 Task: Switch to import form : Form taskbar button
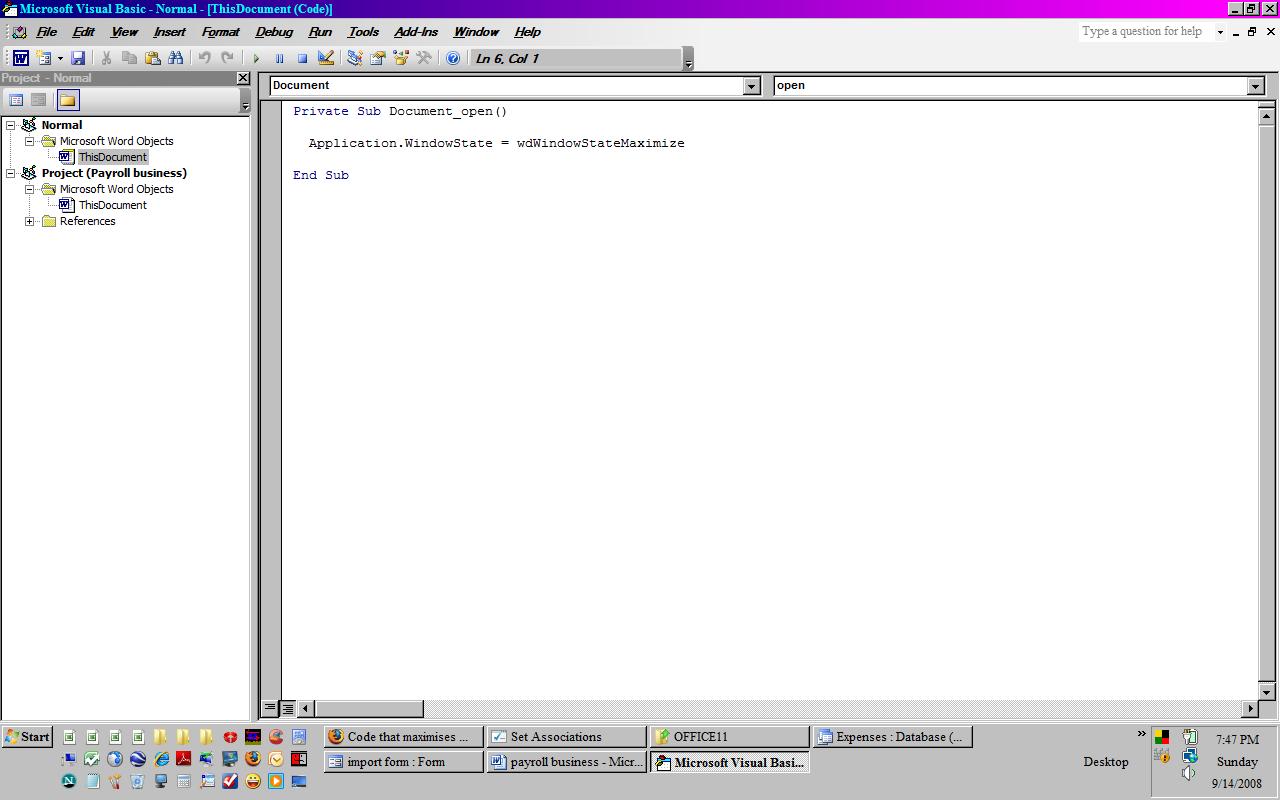tap(404, 762)
